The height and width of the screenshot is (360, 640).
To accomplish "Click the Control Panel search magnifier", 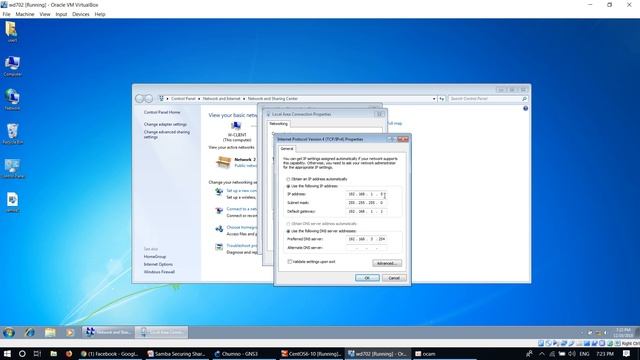I will click(x=524, y=99).
